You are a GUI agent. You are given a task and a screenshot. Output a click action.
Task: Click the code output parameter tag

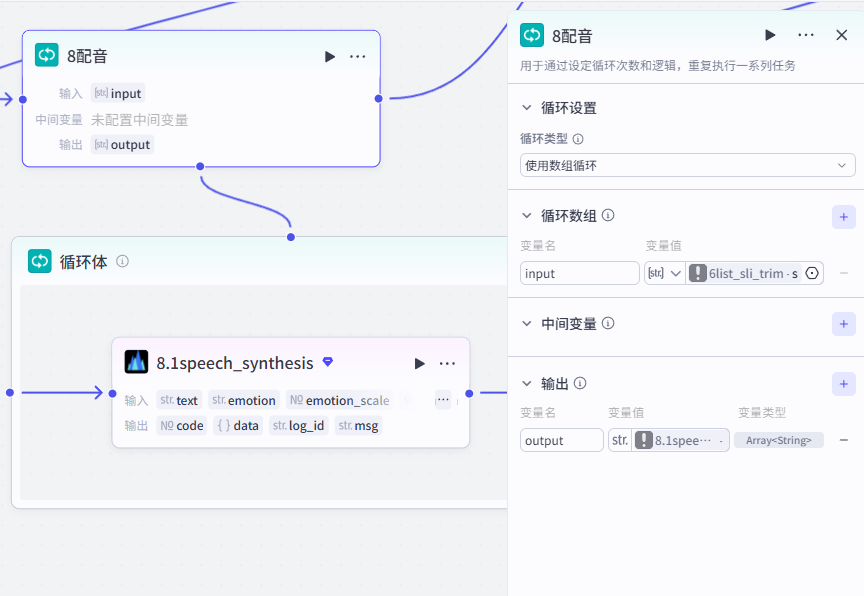tap(182, 425)
